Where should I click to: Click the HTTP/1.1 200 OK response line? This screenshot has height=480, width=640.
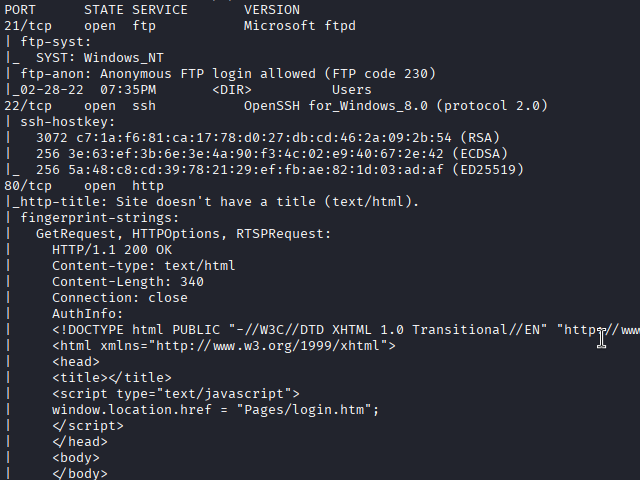click(112, 249)
